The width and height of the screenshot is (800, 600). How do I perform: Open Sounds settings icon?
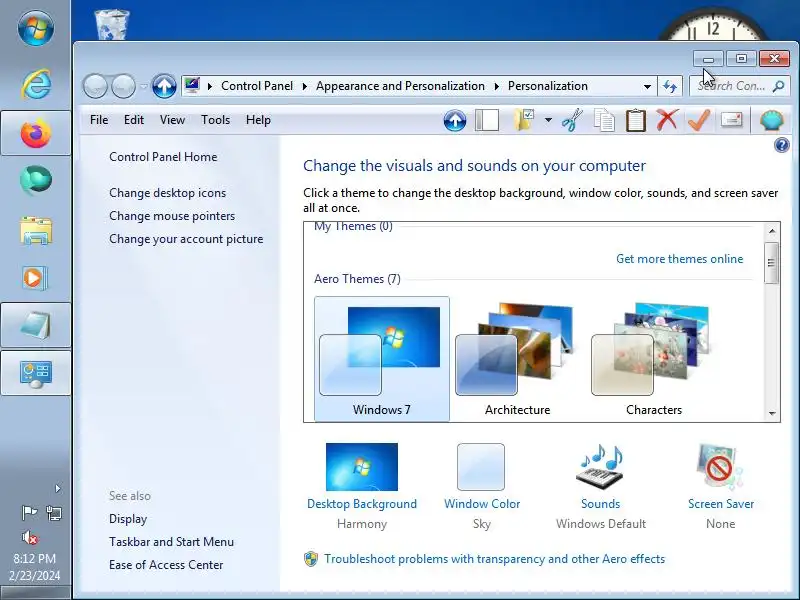pos(601,467)
